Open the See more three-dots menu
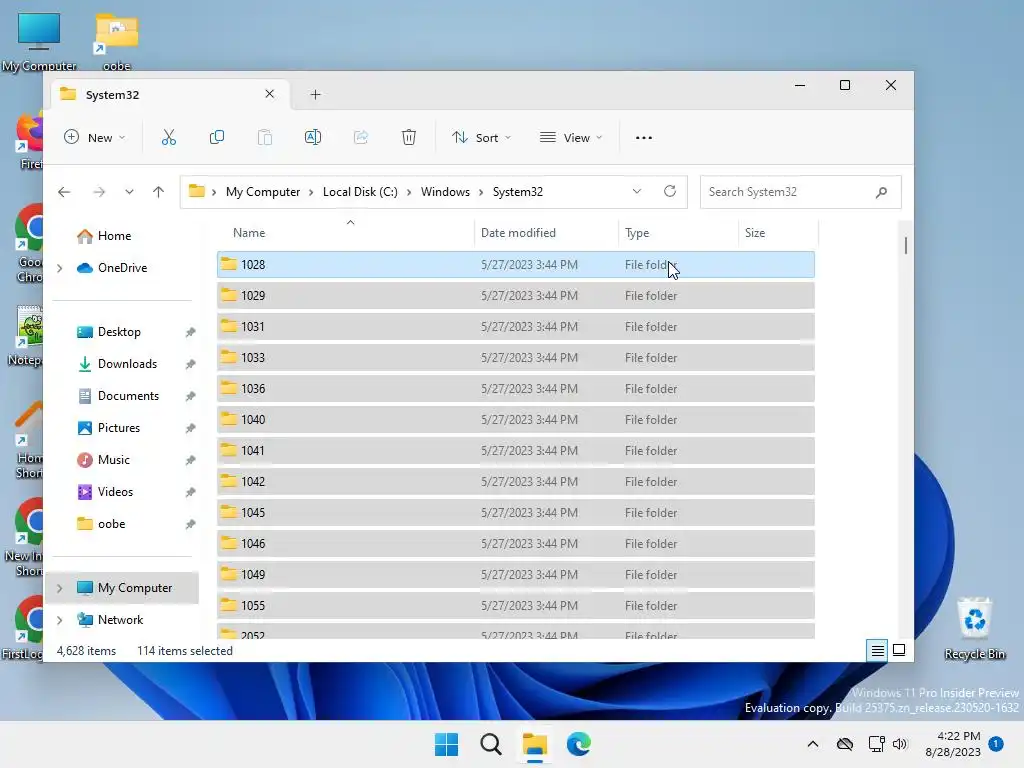Screen dimensions: 1024x768 click(x=644, y=138)
